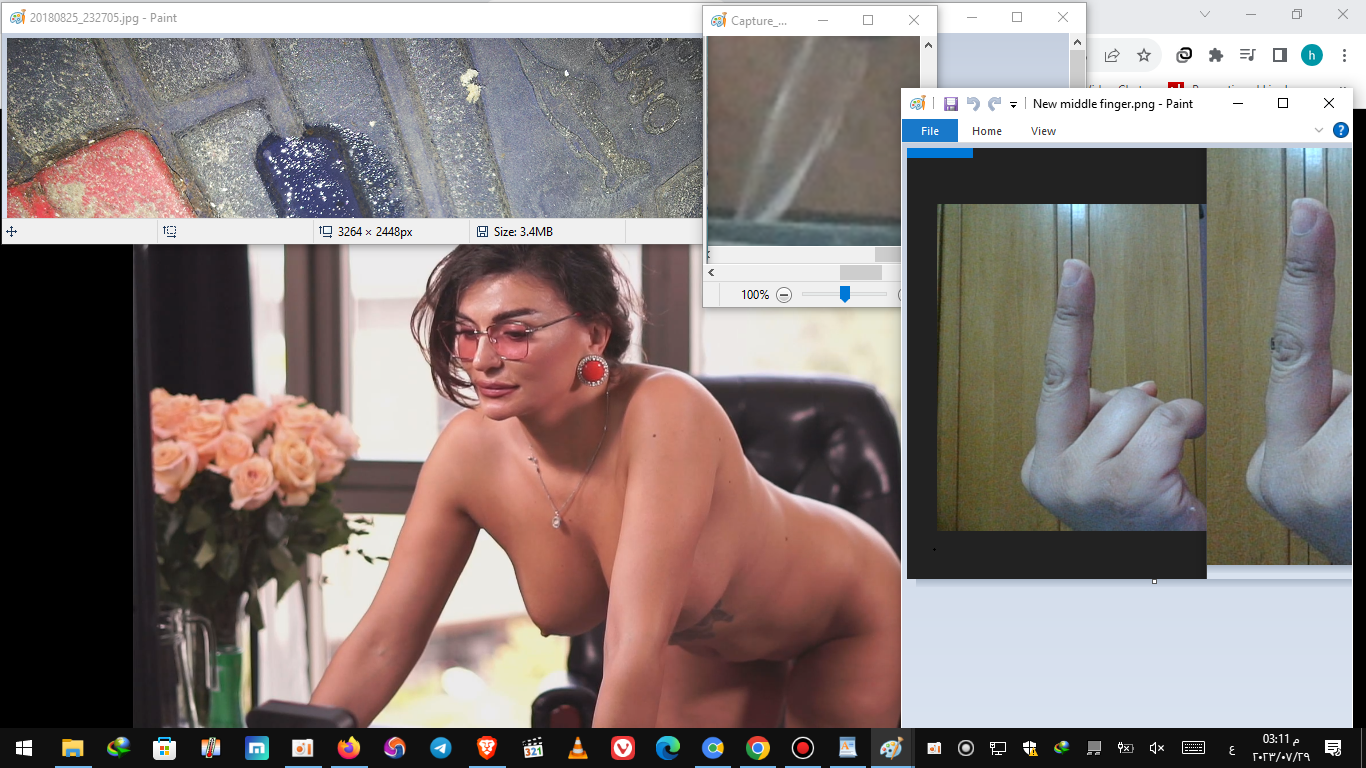
Task: Click the zoom out minus button at 100%
Action: tap(784, 295)
